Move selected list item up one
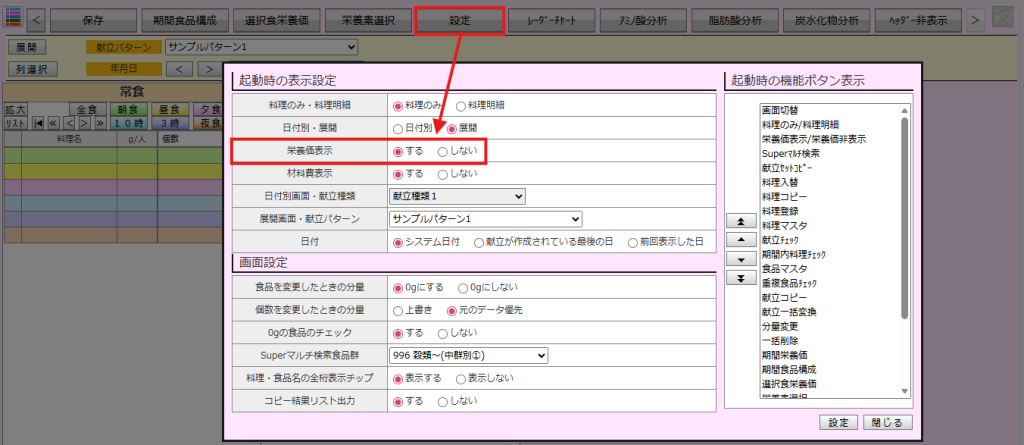Screen dimensions: 1024x445 coord(740,240)
